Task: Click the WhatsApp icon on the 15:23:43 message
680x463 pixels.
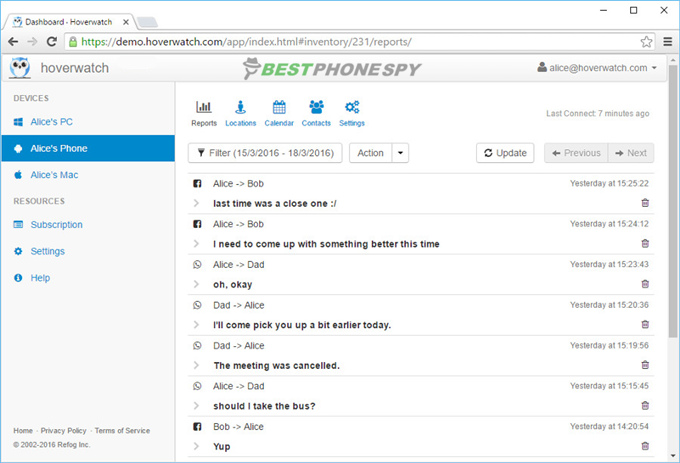Action: click(x=197, y=264)
